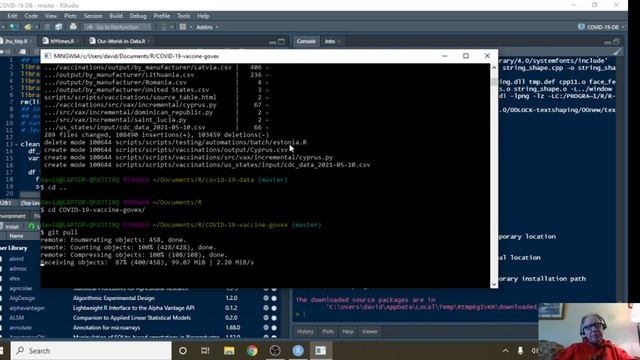Click the web icon for alphavantager package
Image resolution: width=640 pixels, height=360 pixels.
tap(266, 308)
